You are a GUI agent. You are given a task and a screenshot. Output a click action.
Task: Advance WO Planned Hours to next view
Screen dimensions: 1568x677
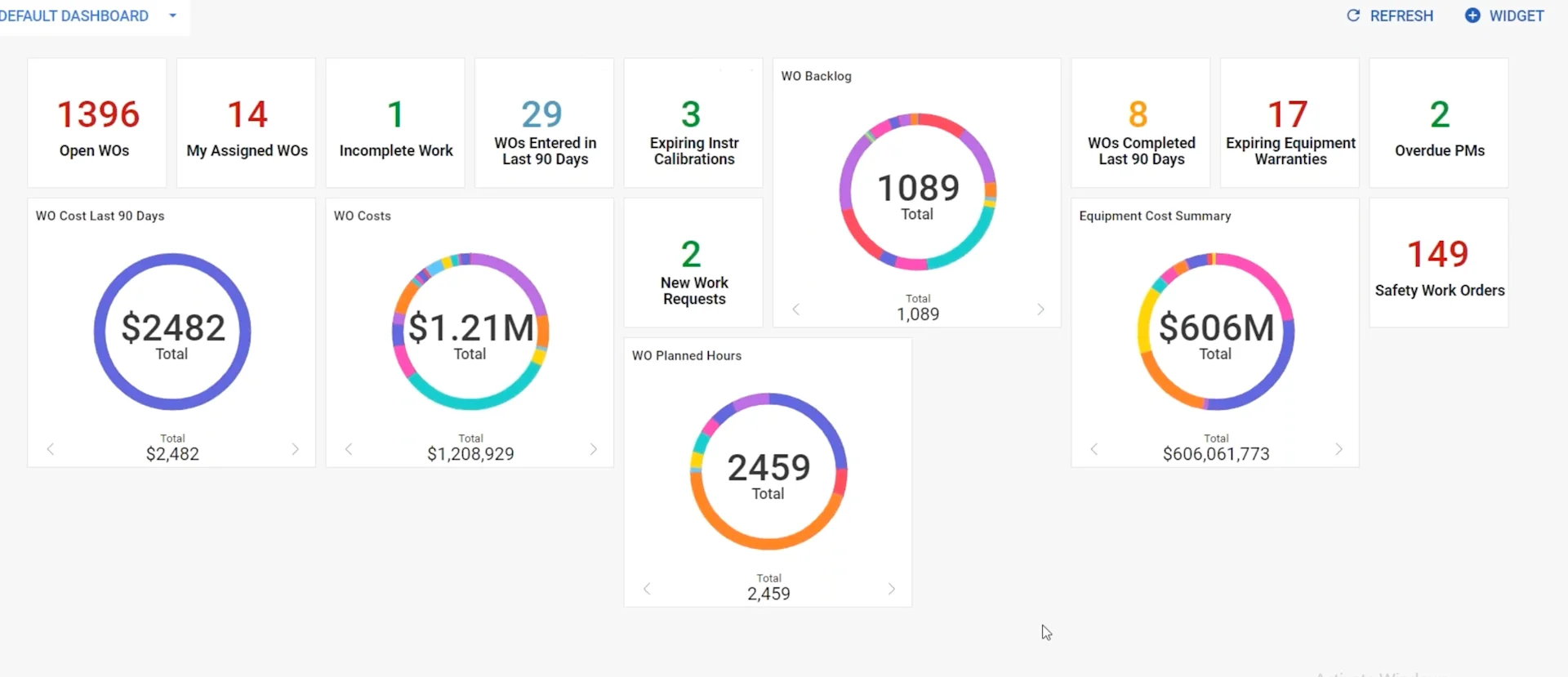(892, 589)
